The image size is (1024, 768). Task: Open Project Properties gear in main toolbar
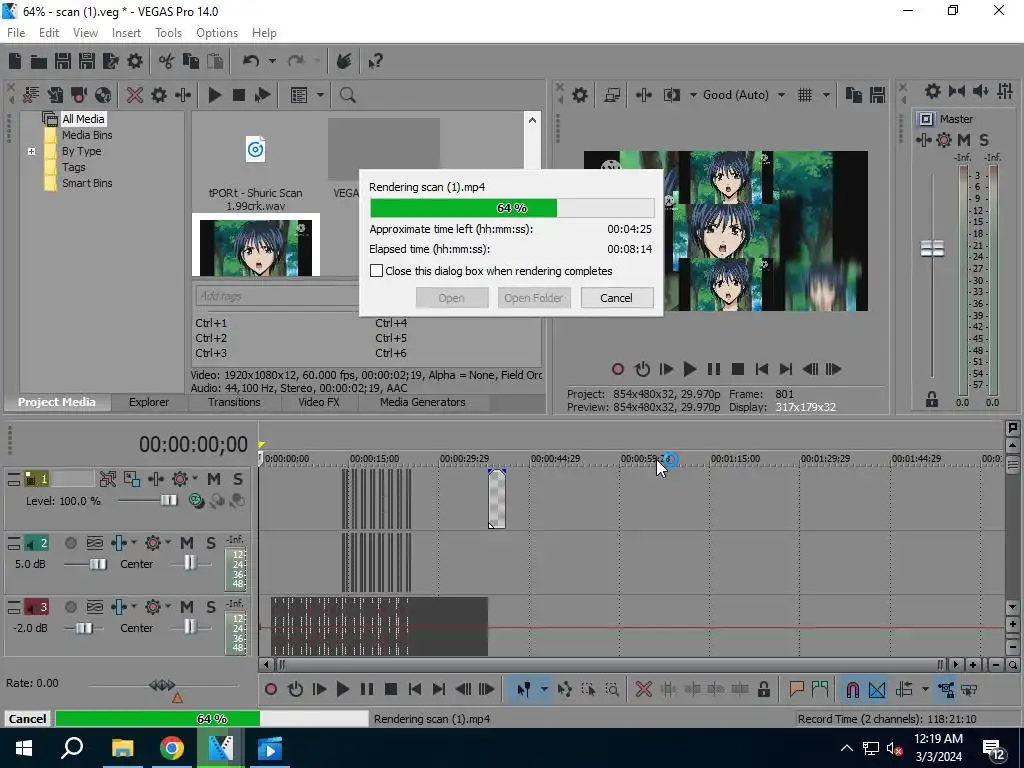tap(135, 61)
